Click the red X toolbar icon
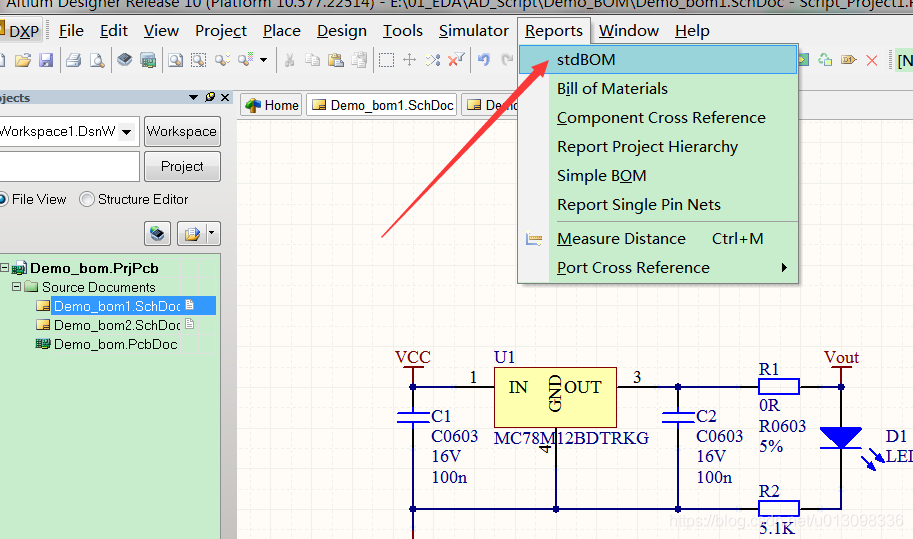This screenshot has height=539, width=913. point(872,61)
